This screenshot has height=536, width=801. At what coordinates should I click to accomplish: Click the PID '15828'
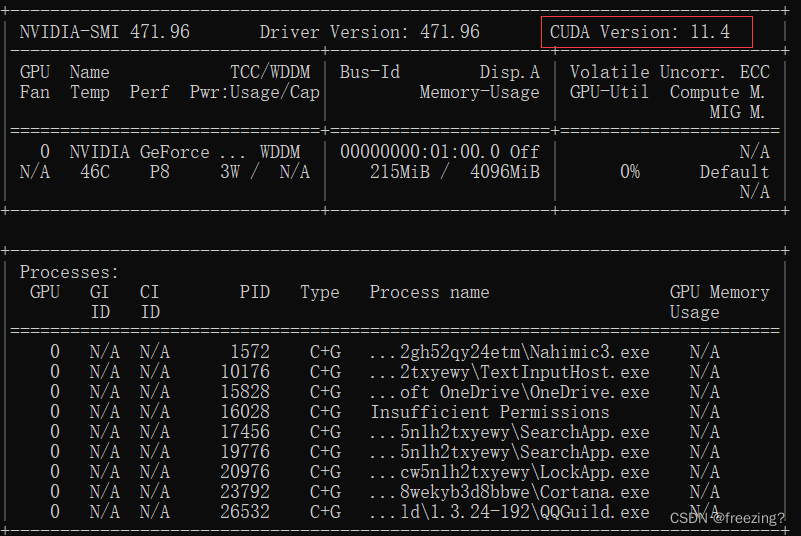coord(245,392)
